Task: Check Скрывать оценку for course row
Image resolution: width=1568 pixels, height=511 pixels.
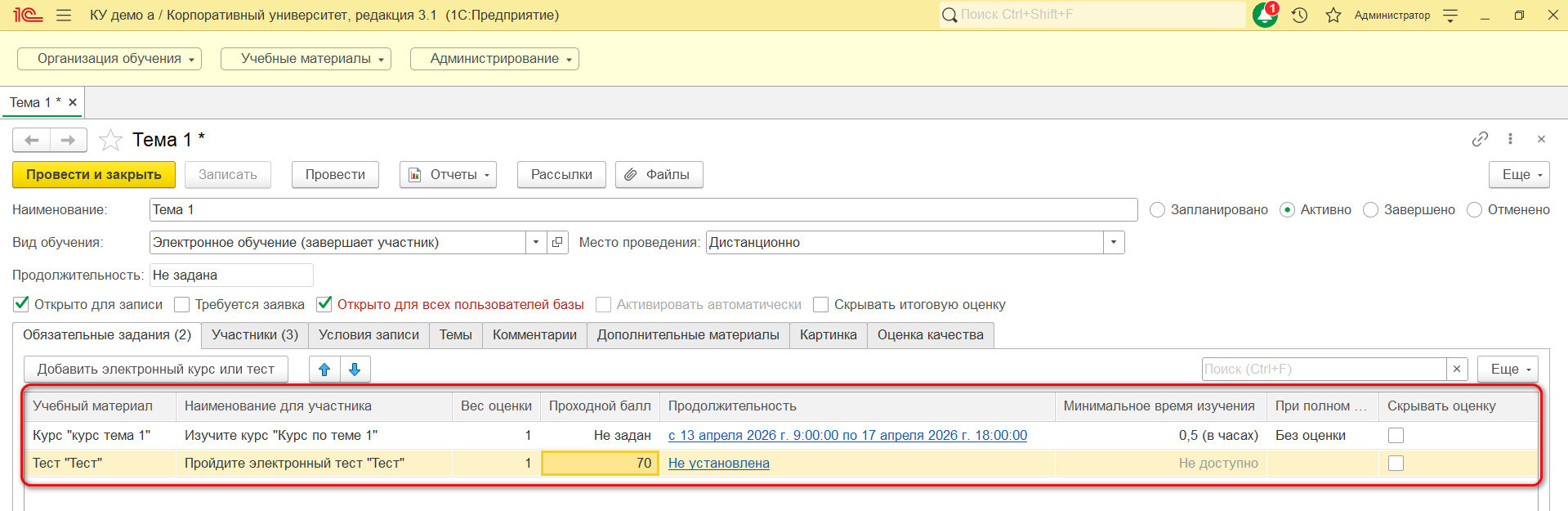Action: (x=1396, y=436)
